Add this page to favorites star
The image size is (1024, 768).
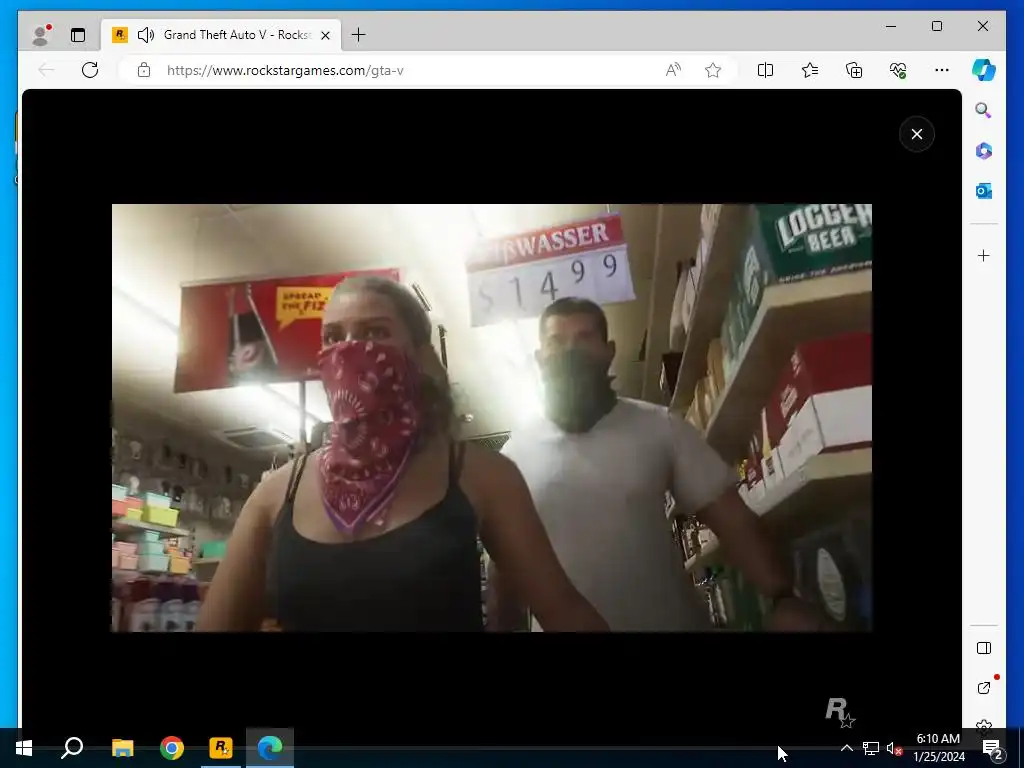coord(713,70)
